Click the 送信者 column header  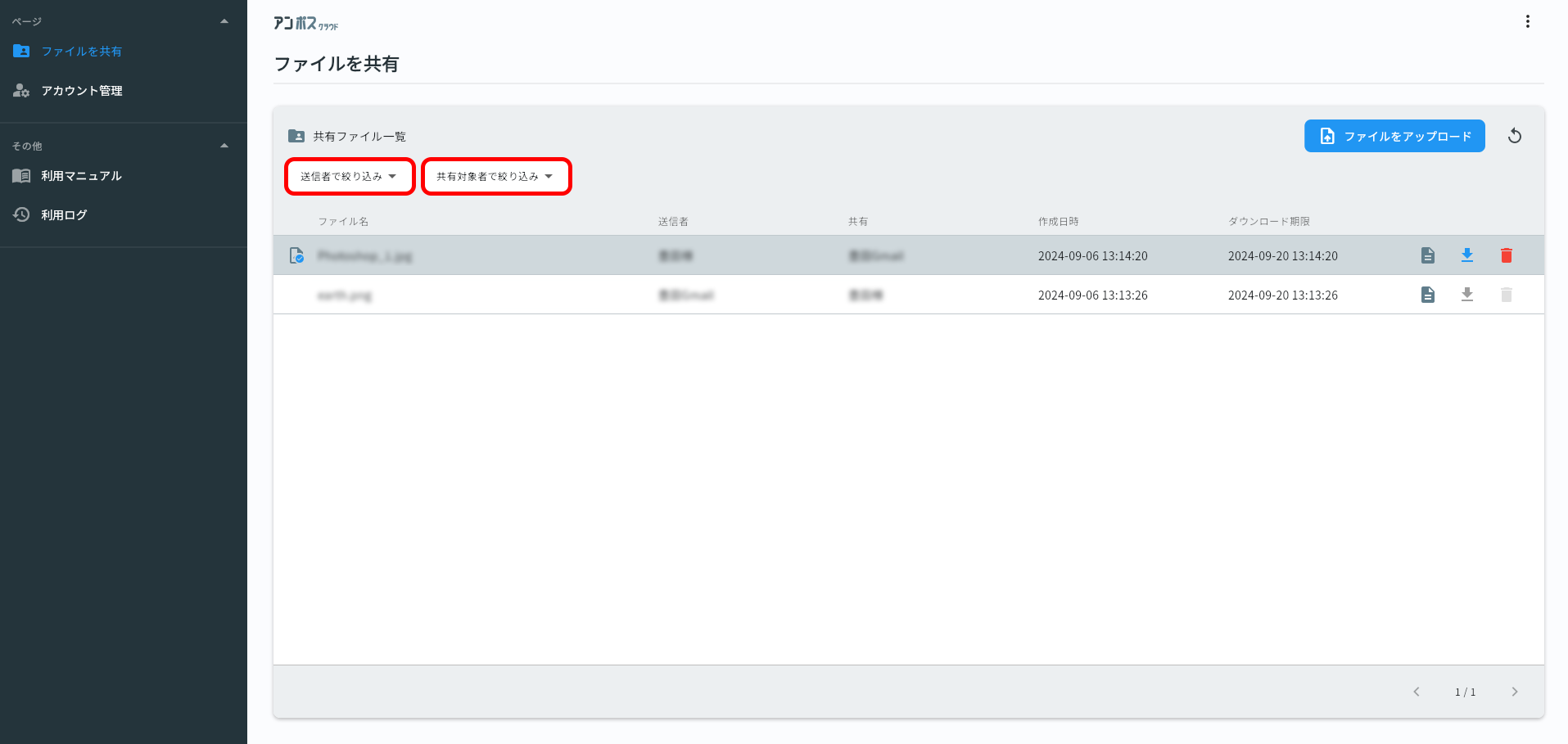(673, 222)
